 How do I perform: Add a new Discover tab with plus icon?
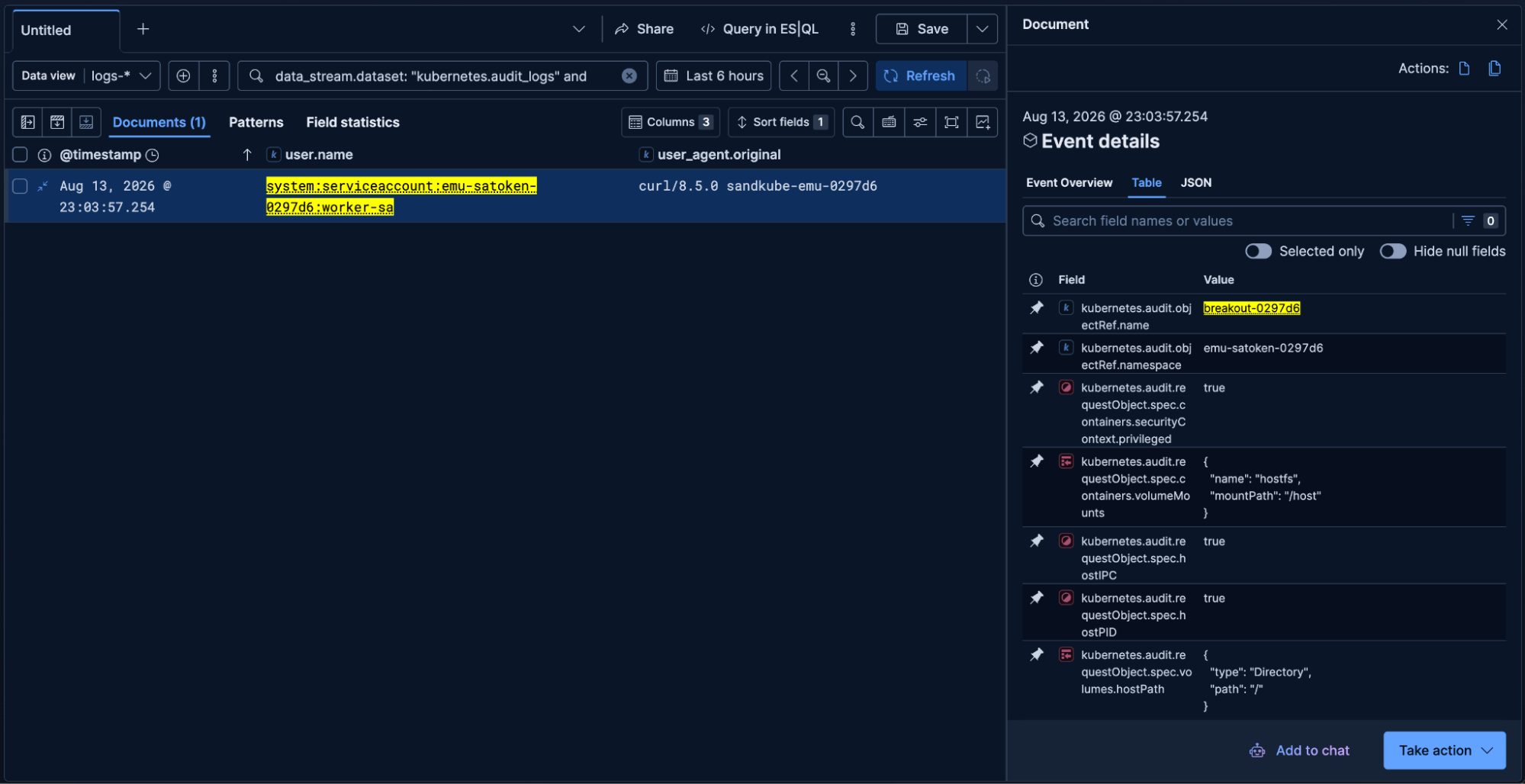coord(143,29)
